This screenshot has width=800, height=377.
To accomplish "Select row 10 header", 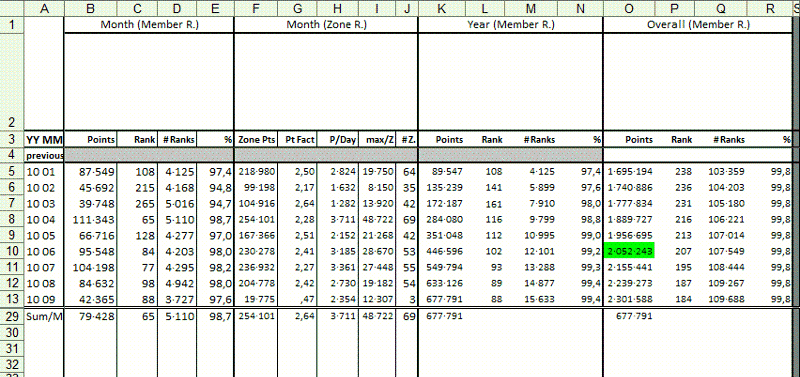I will [12, 251].
